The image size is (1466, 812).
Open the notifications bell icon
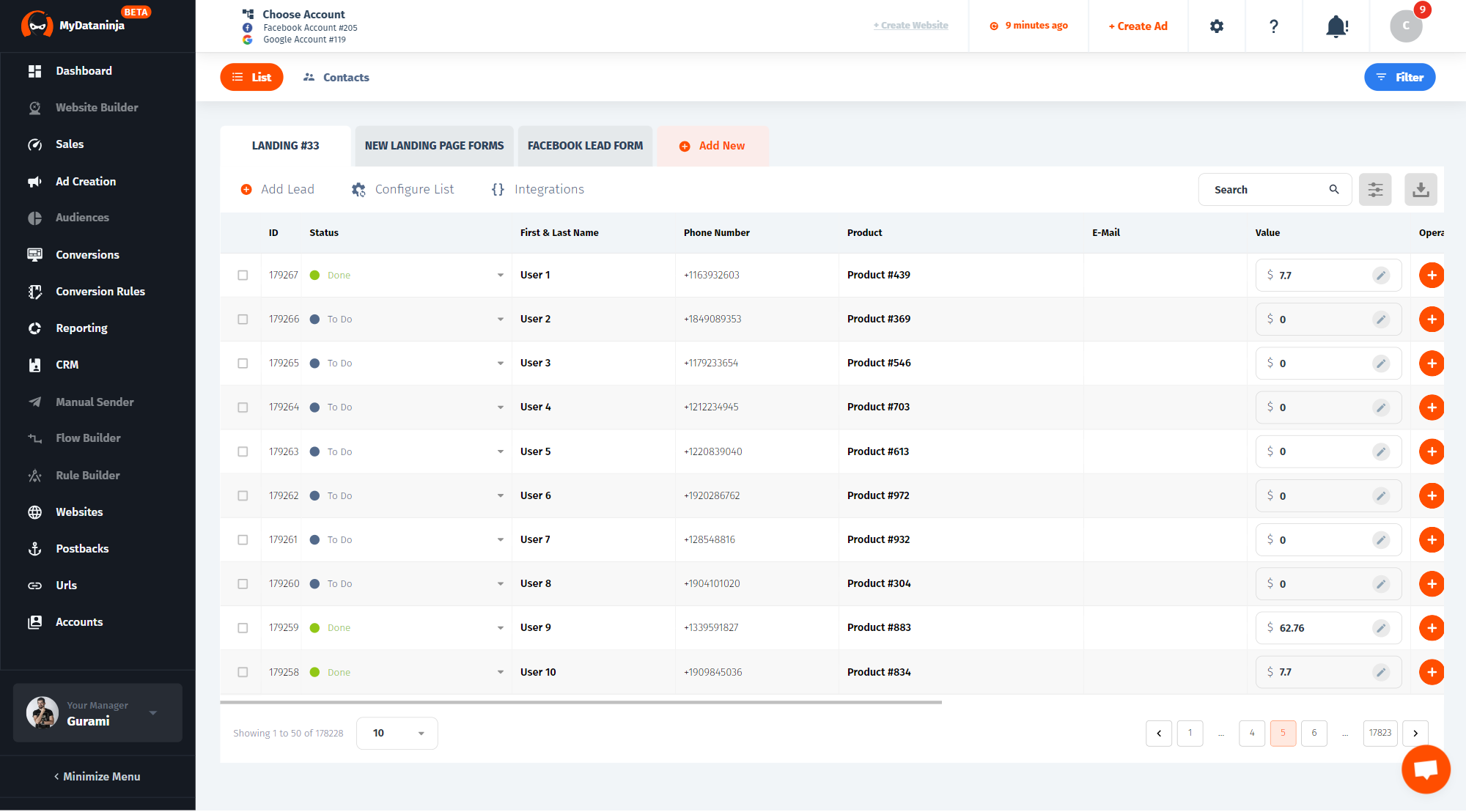coord(1336,26)
